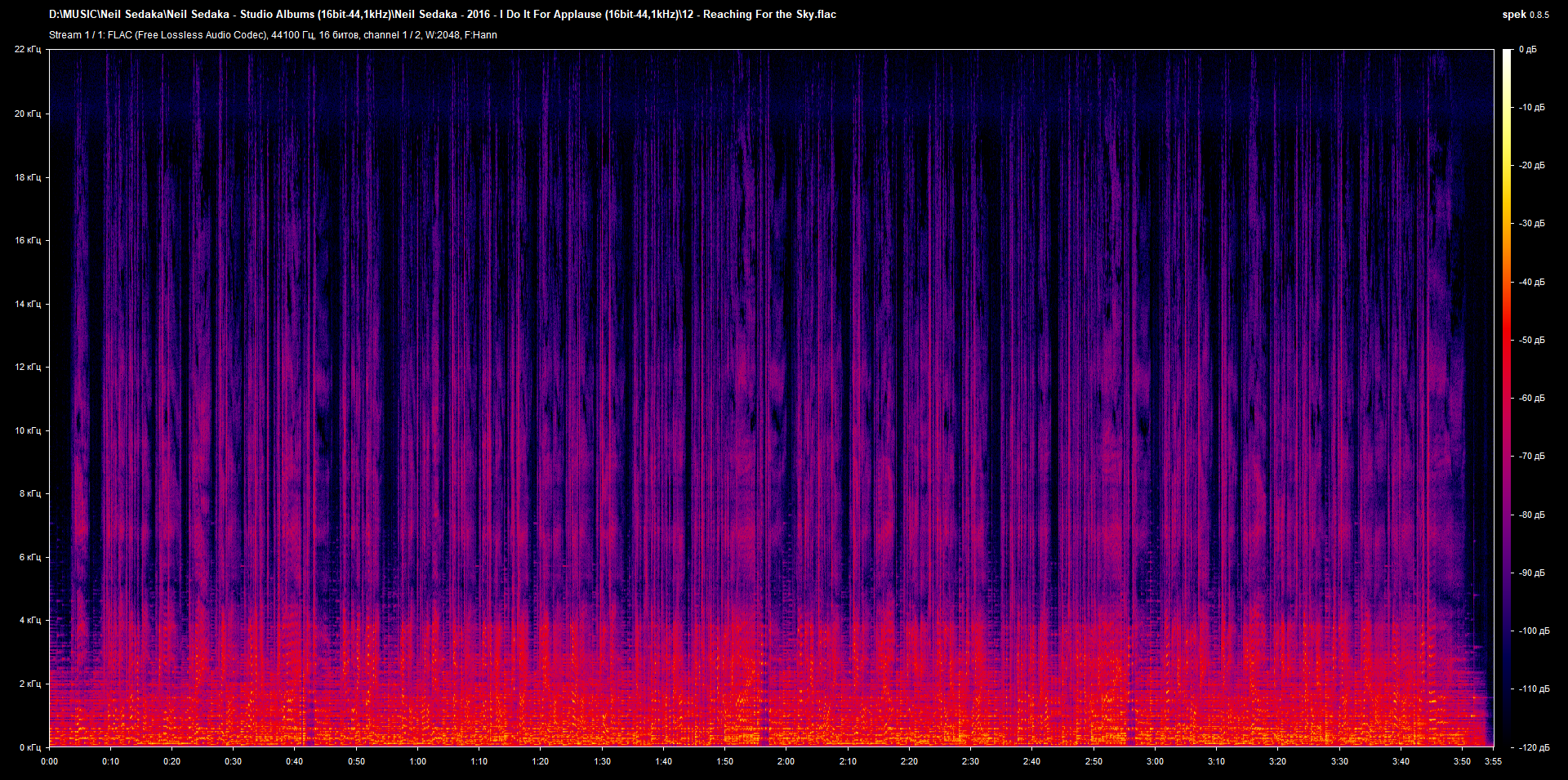This screenshot has height=780, width=1568.
Task: Click the '-110 дБ' level label
Action: (x=1533, y=689)
